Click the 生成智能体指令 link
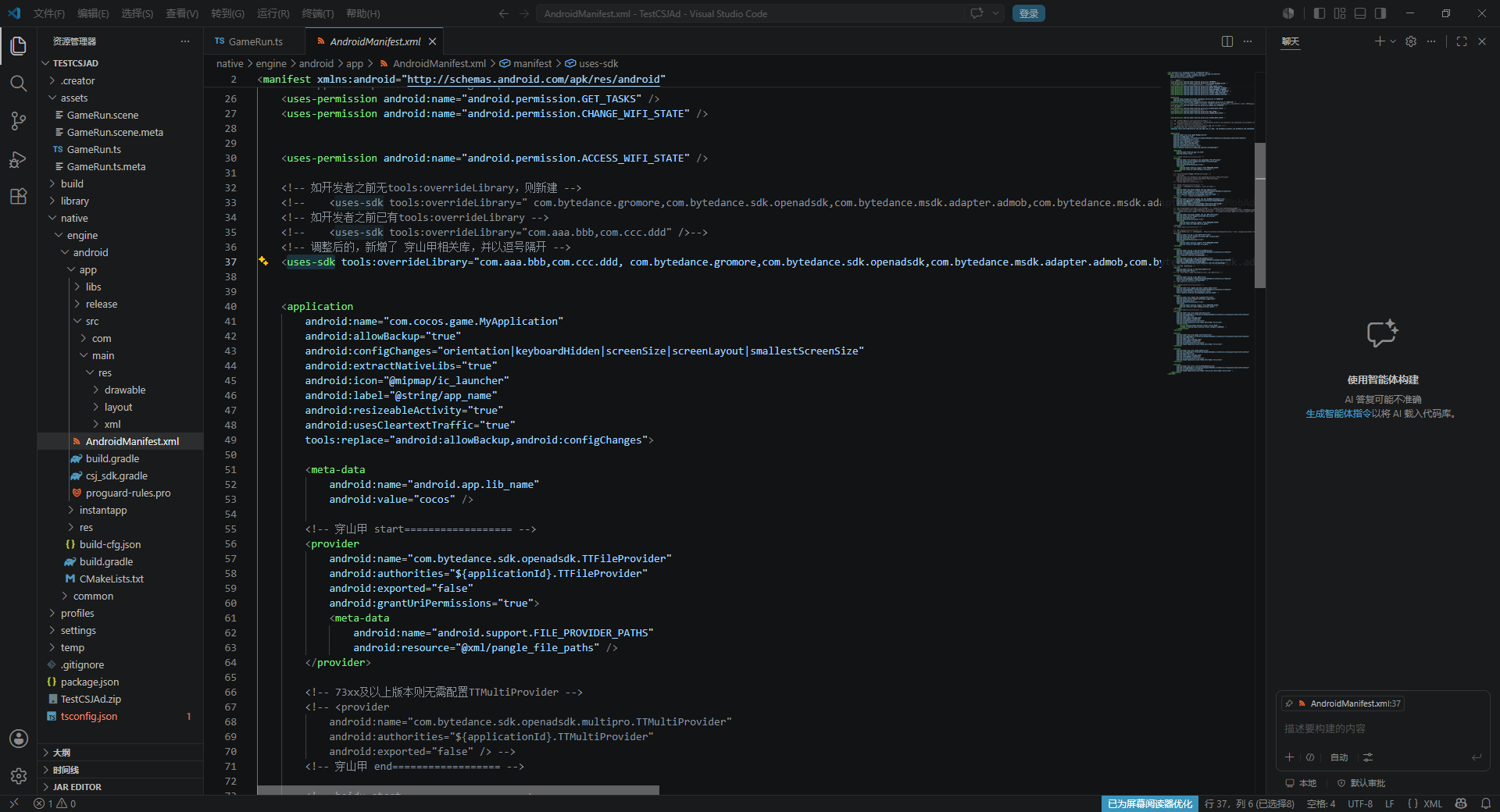The image size is (1500, 812). pyautogui.click(x=1338, y=414)
